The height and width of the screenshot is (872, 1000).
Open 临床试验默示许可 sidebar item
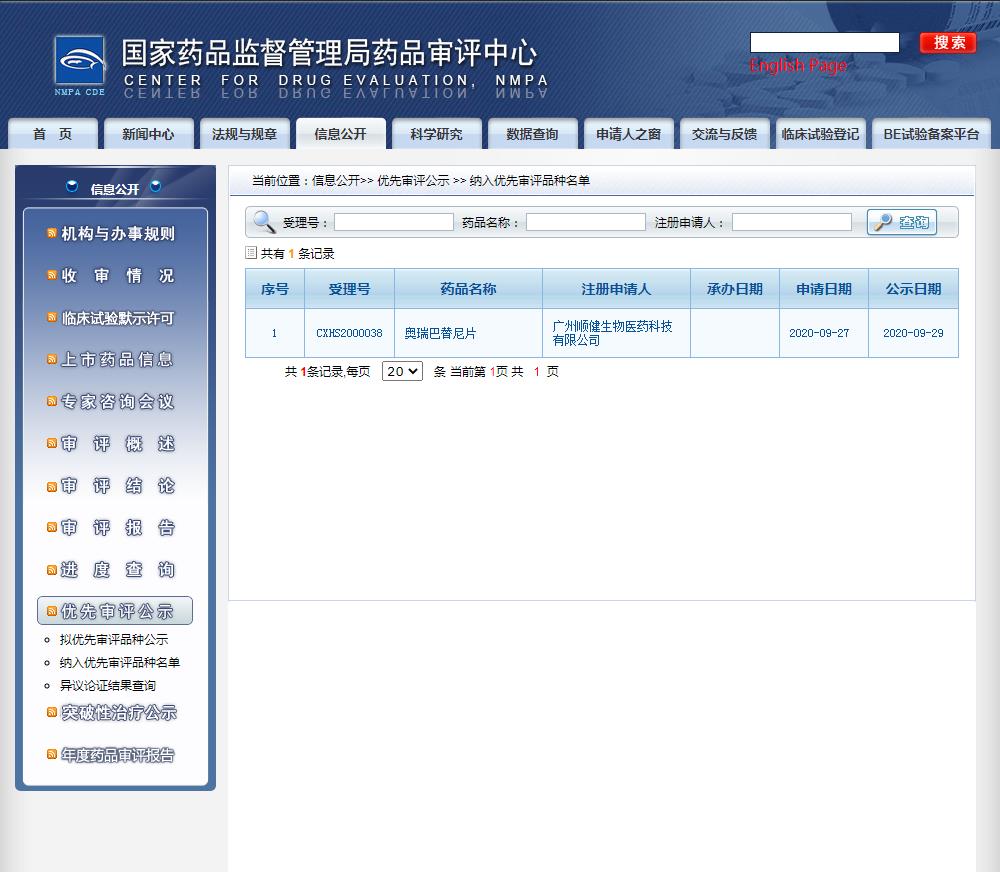click(117, 317)
